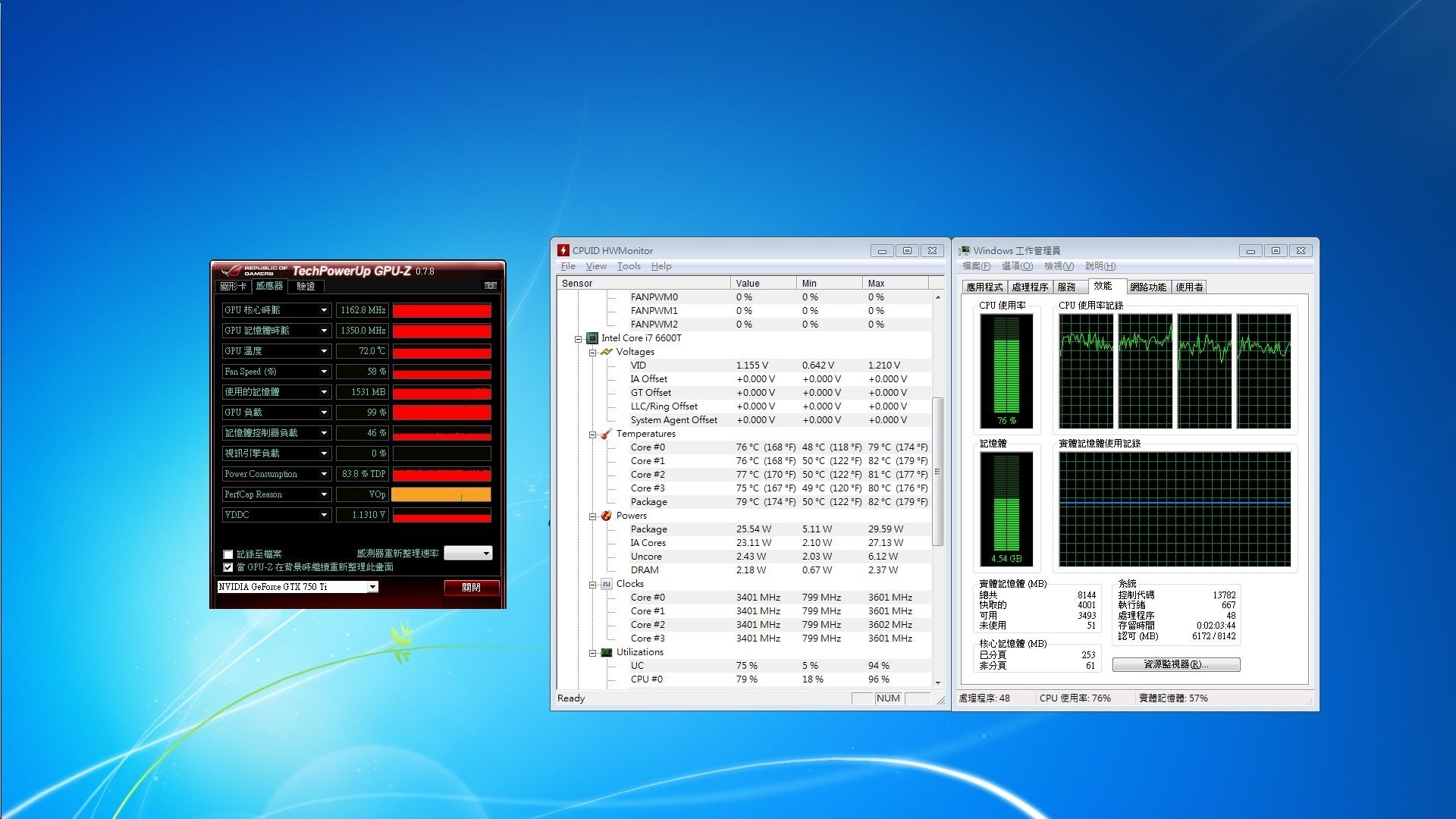
Task: Collapse the Clocks tree node
Action: point(593,585)
